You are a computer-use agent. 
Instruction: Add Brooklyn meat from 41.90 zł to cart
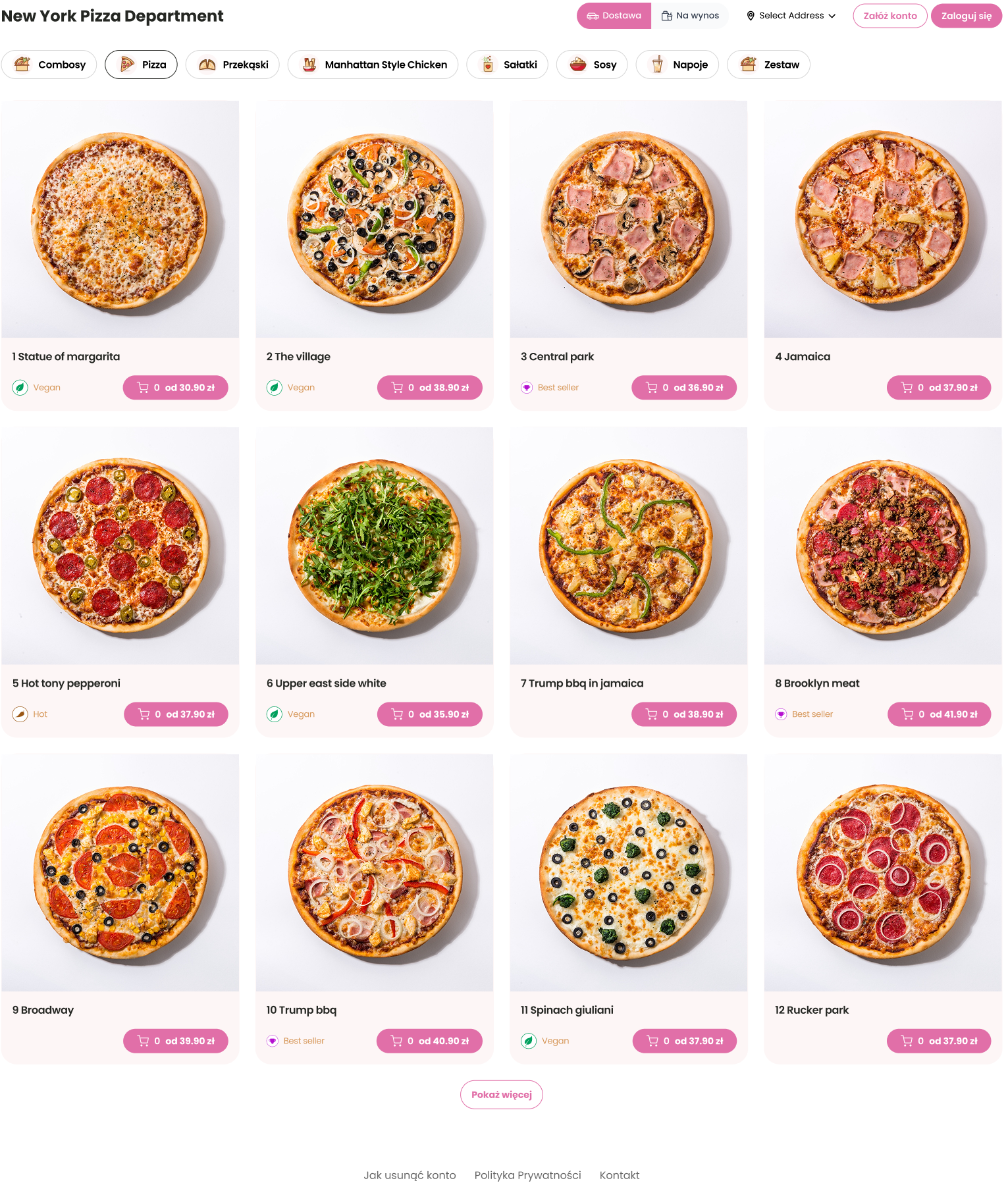coord(939,714)
